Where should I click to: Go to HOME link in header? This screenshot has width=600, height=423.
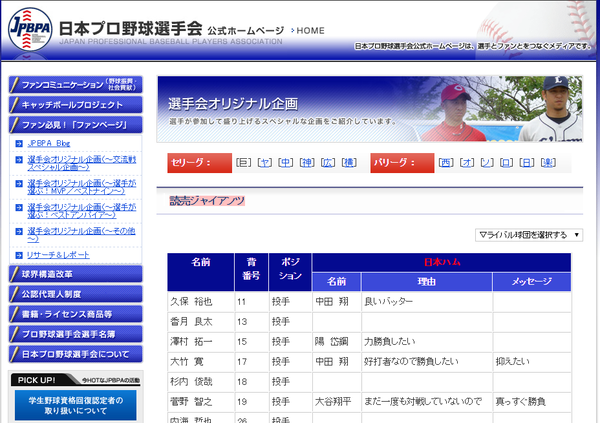click(x=308, y=31)
